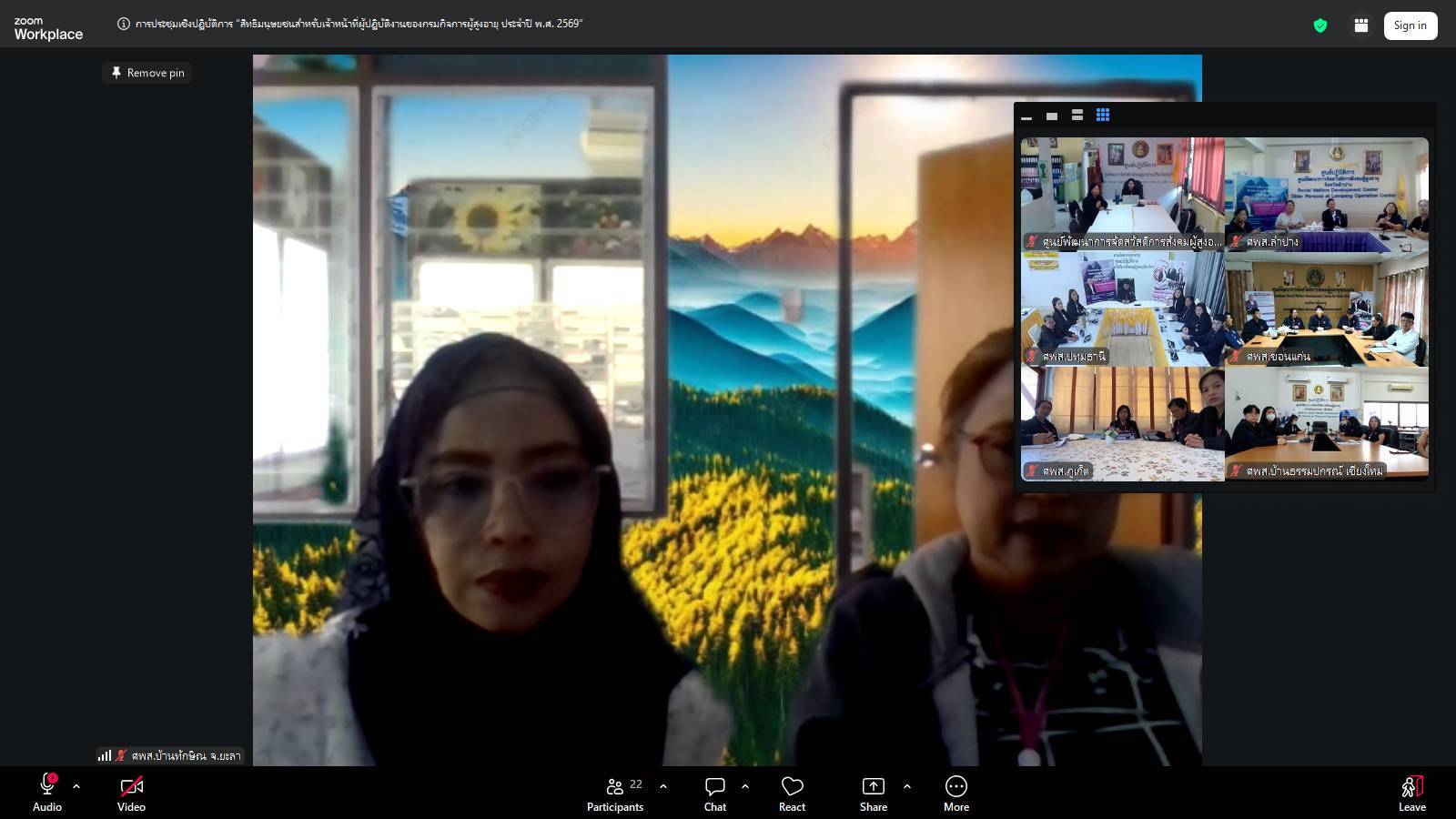Expand the participants options arrow

tap(663, 786)
